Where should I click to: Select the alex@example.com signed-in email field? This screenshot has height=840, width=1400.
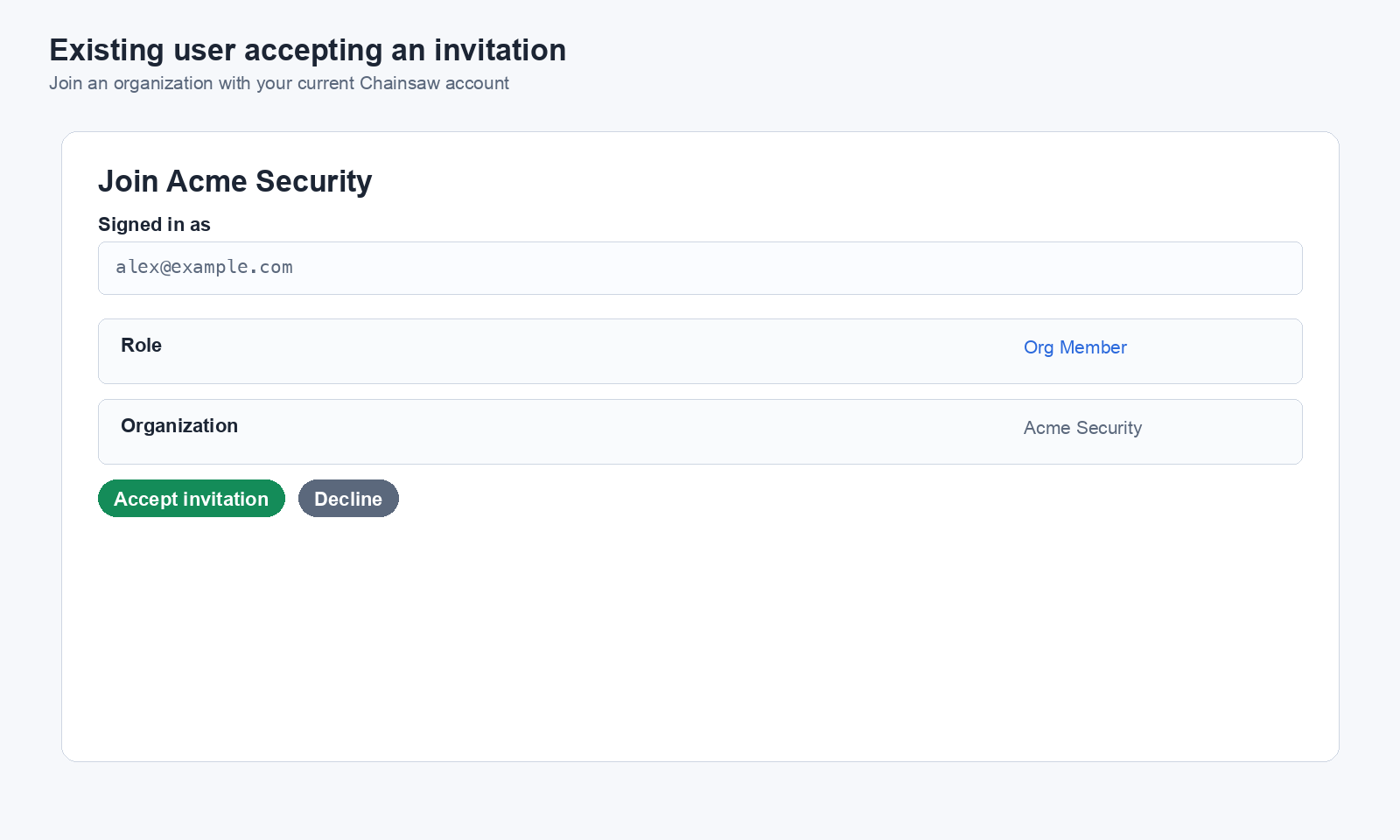(700, 268)
